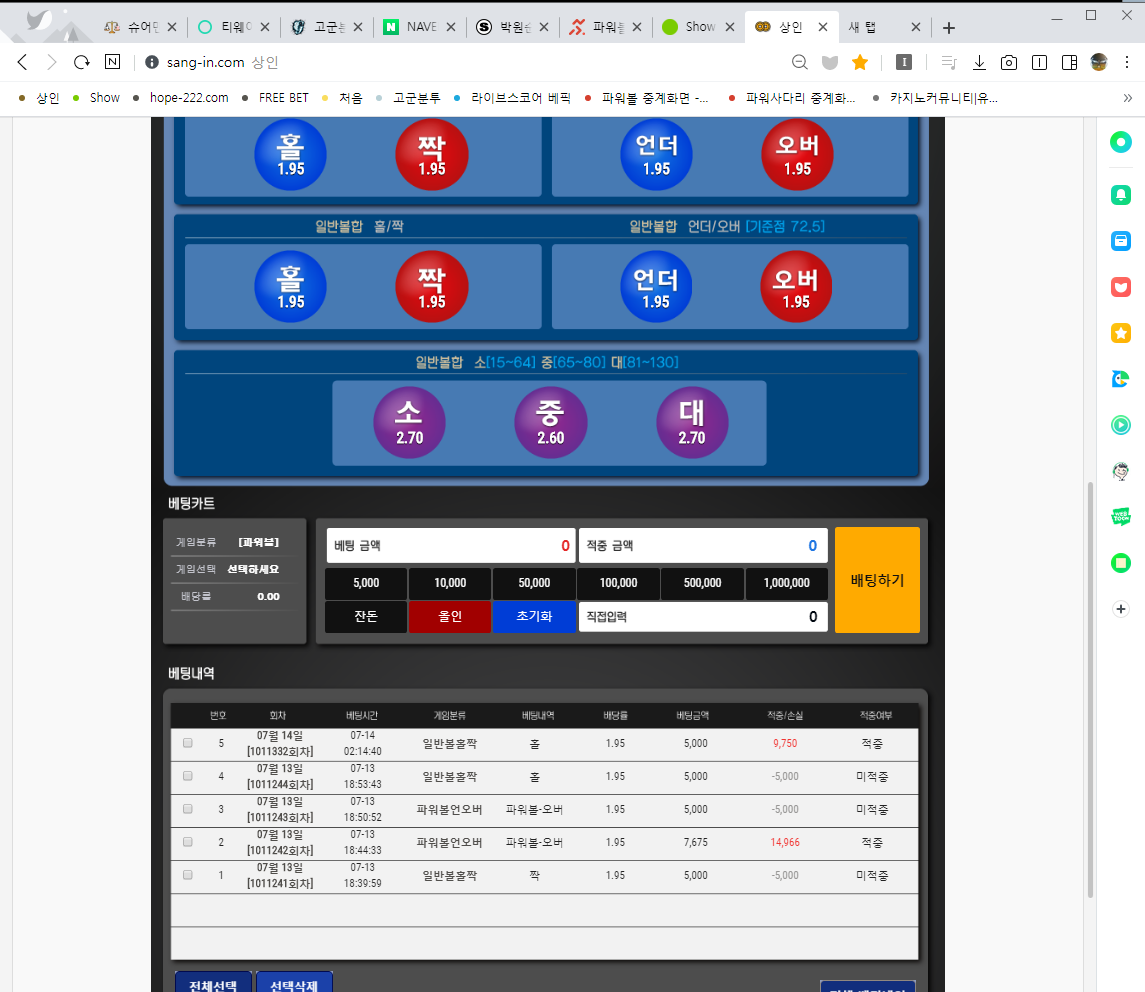Add the 50,000 bet amount button
This screenshot has height=992, width=1145.
(x=534, y=583)
